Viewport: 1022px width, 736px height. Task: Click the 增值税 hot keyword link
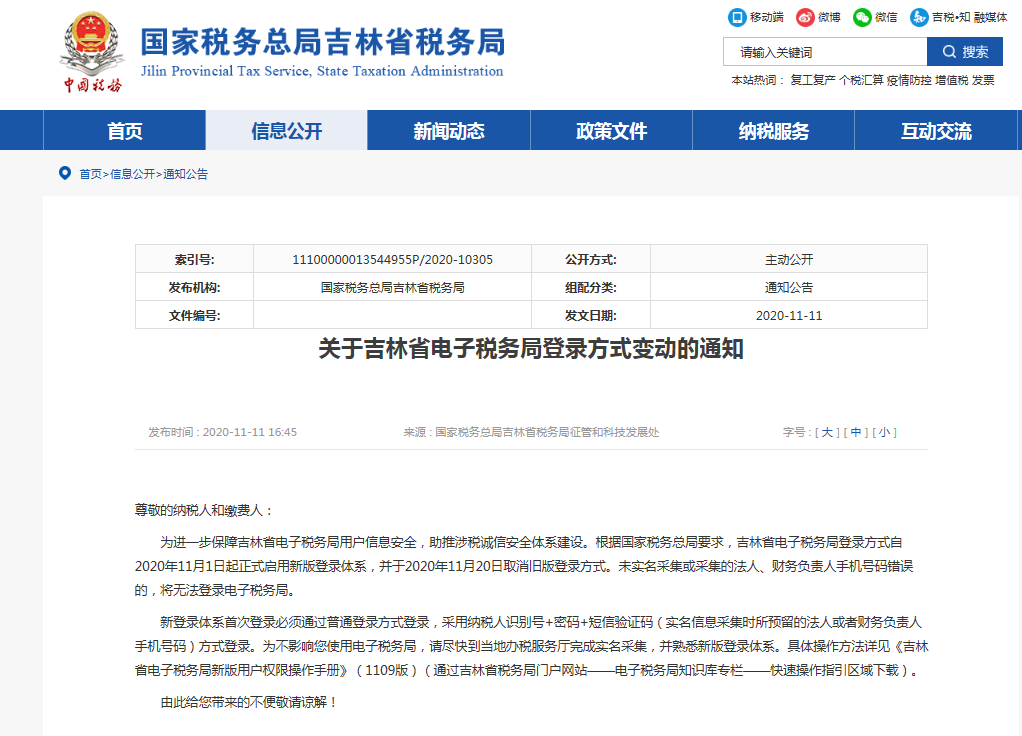point(951,80)
